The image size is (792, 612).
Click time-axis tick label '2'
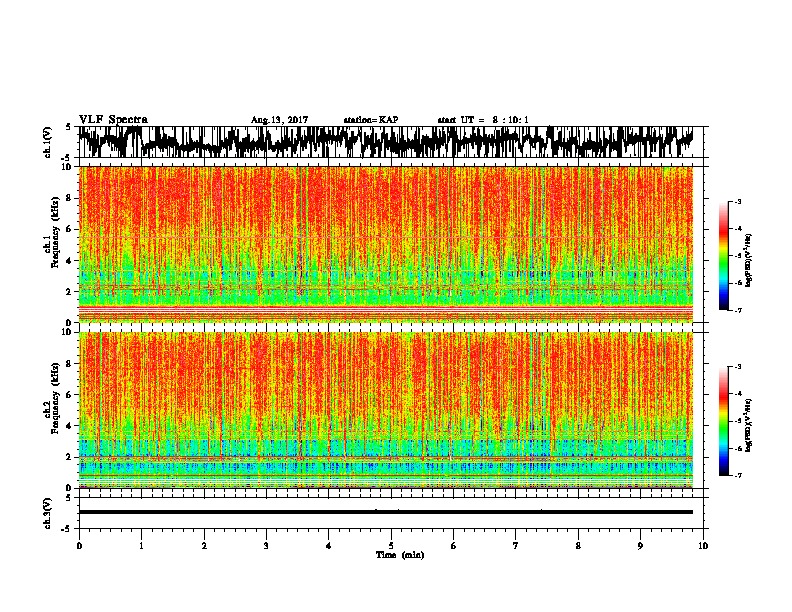(204, 546)
